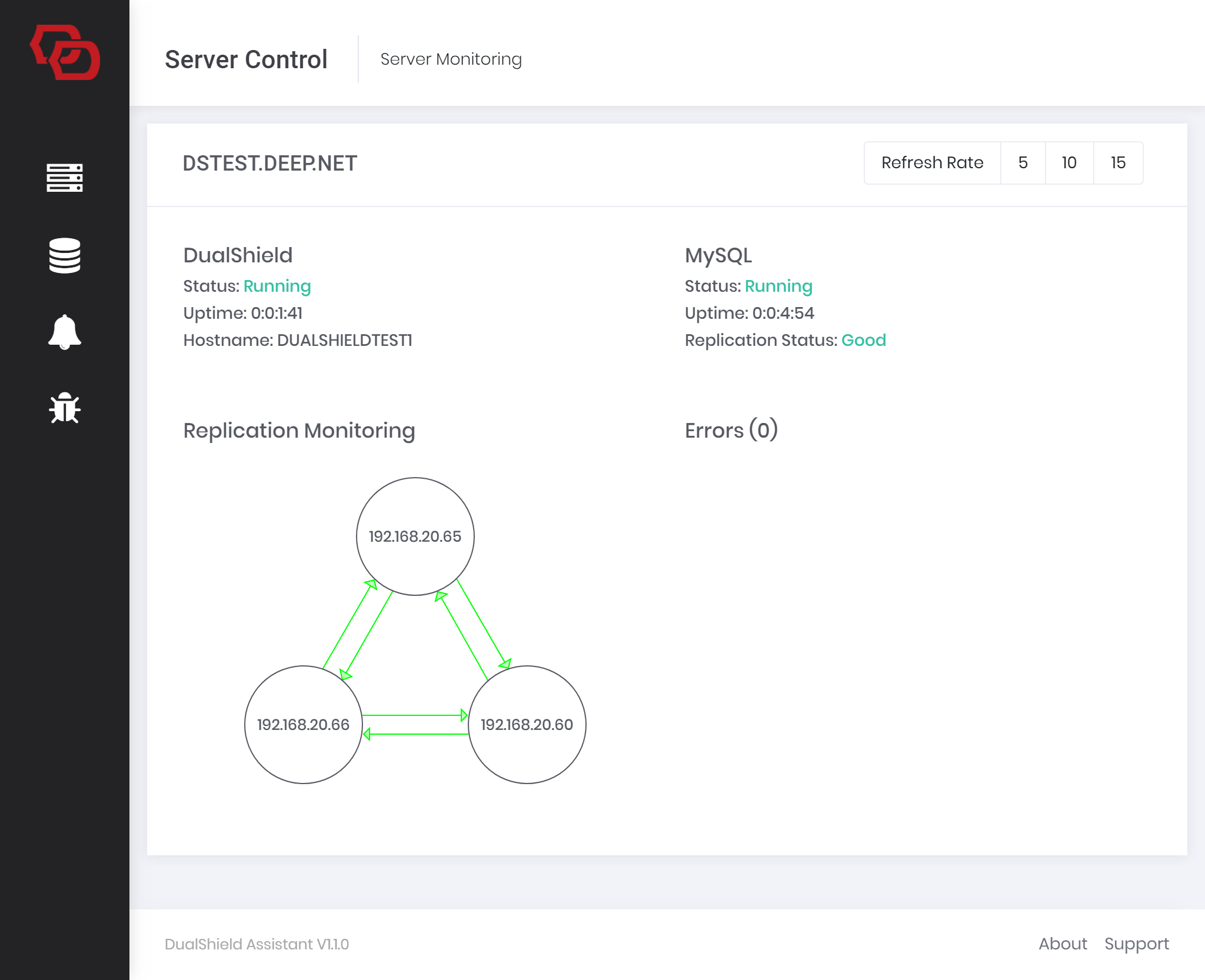This screenshot has height=980, width=1205.
Task: Open the database stack sidebar icon
Action: click(x=65, y=255)
